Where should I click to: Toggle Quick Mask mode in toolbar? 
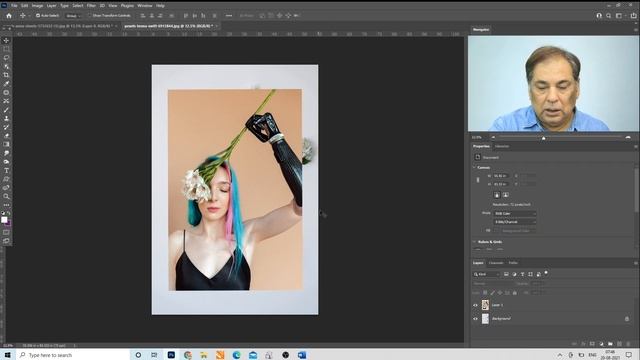point(6,232)
